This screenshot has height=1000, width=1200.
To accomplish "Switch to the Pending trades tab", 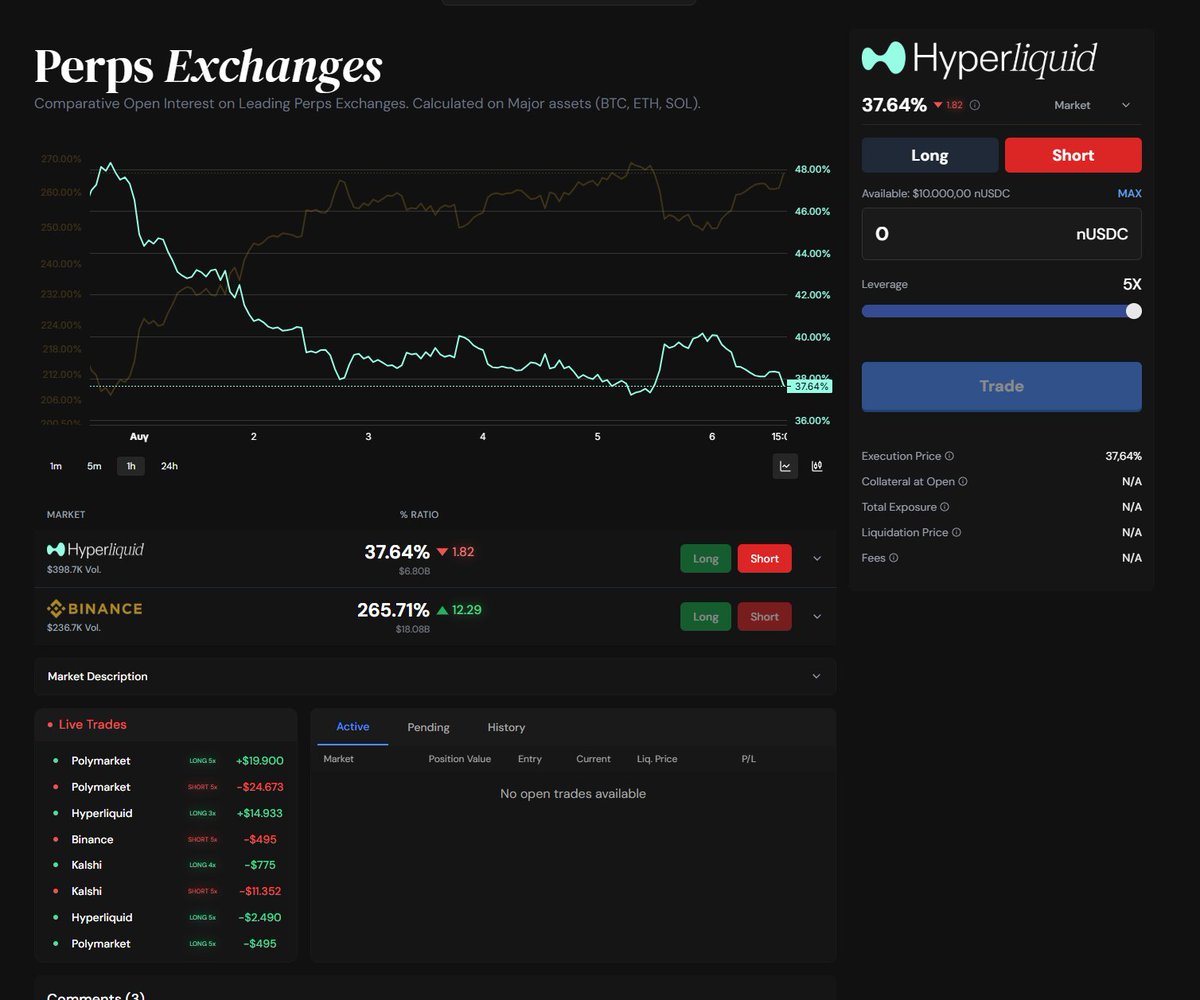I will click(x=429, y=727).
